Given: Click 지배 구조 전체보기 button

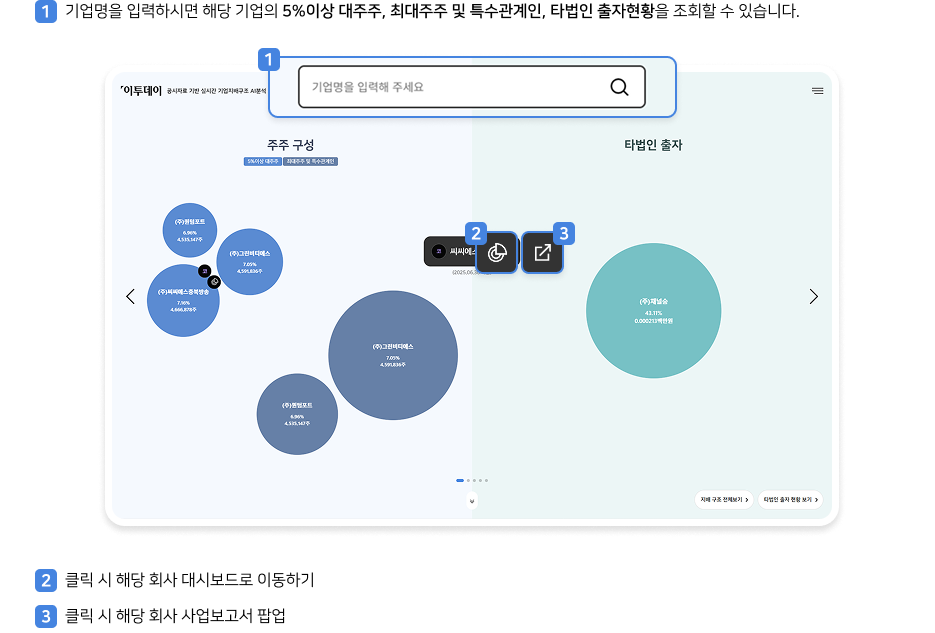Looking at the screenshot, I should (x=724, y=499).
